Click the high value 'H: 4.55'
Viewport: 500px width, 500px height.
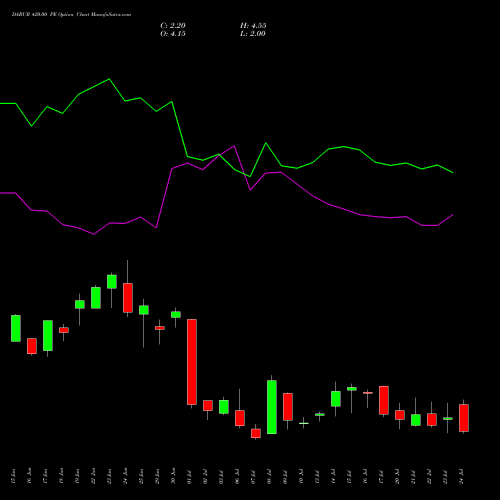tap(253, 26)
